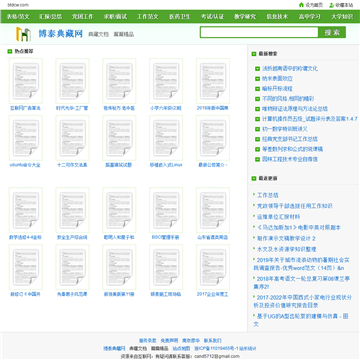Click green bullet icon before 初一数学特训班讲义
Screen dimensions: 360x360
[x=257, y=129]
